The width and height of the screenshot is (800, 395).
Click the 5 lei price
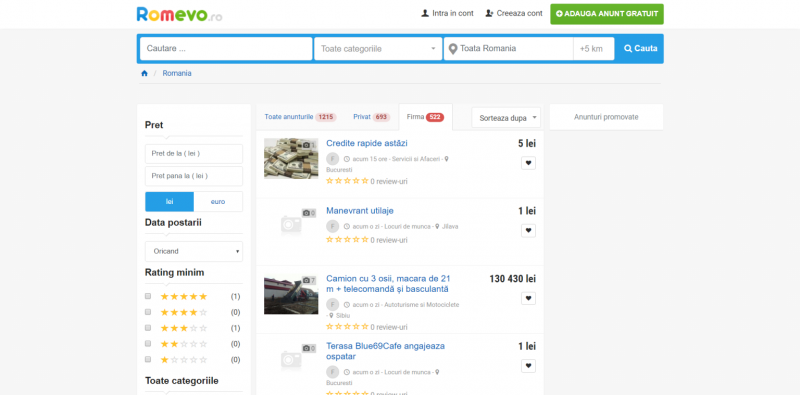[527, 144]
